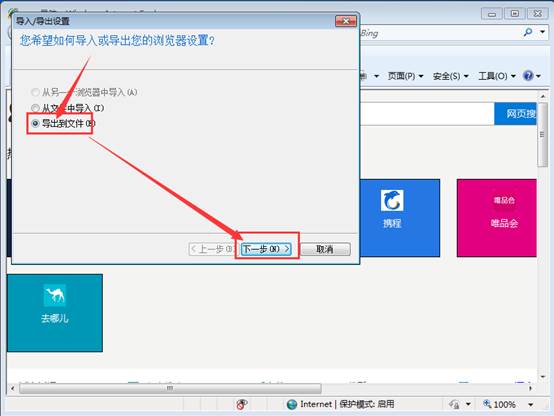
Task: Expand the search provider dropdown arrow
Action: pyautogui.click(x=542, y=32)
